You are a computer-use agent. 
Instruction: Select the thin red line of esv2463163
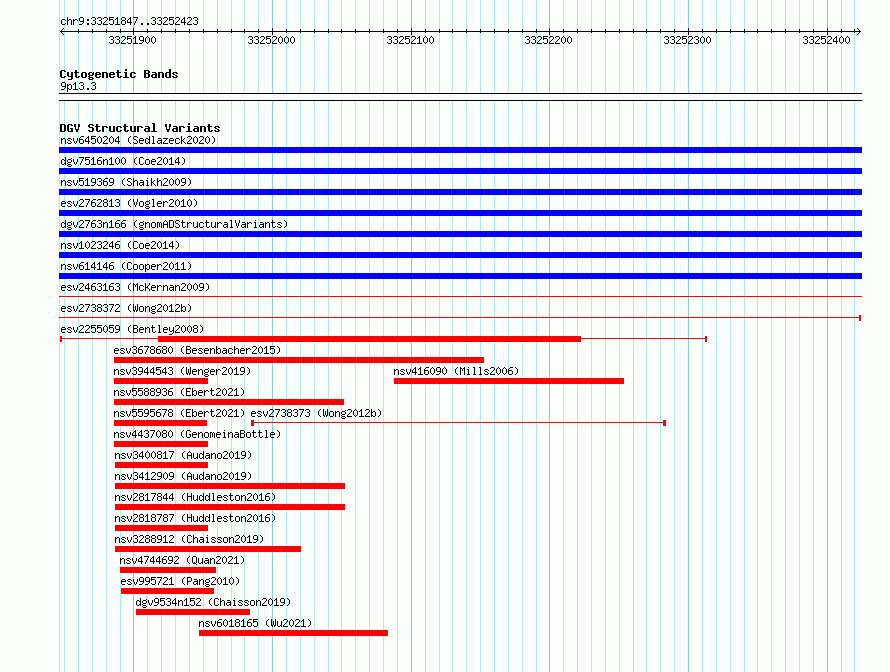pos(460,297)
